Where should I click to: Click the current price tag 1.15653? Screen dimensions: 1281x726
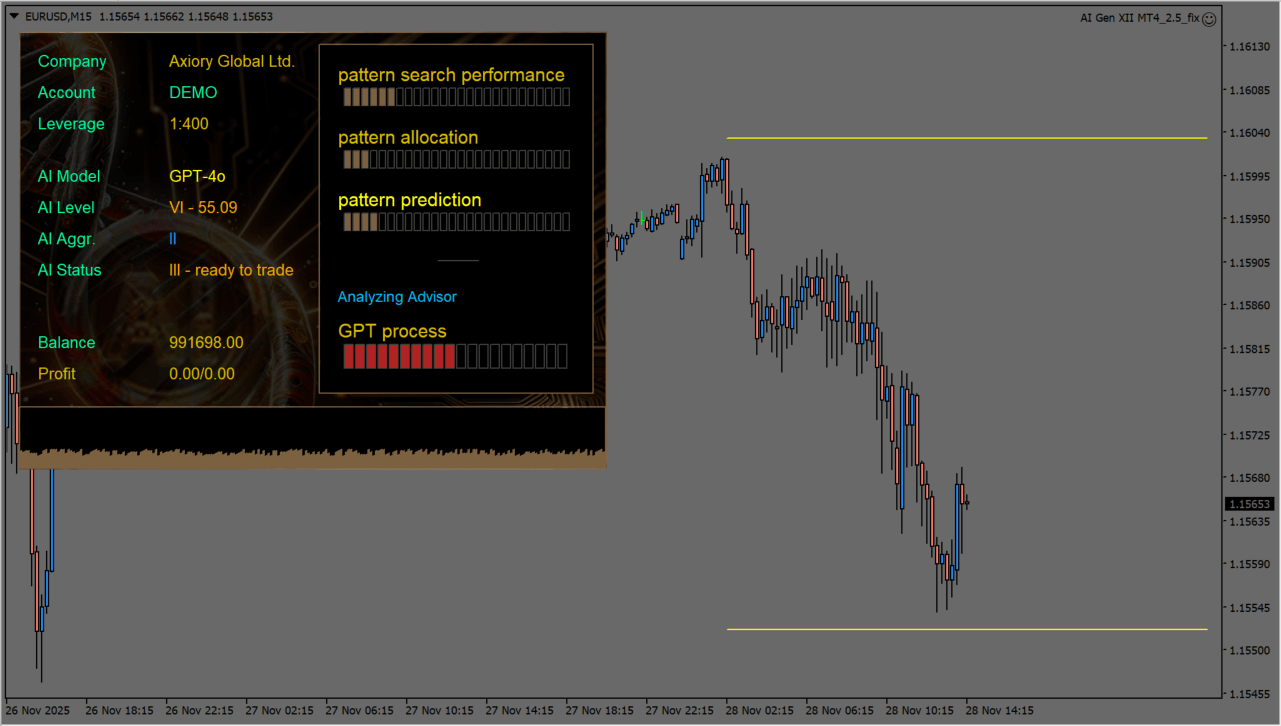tap(1250, 504)
